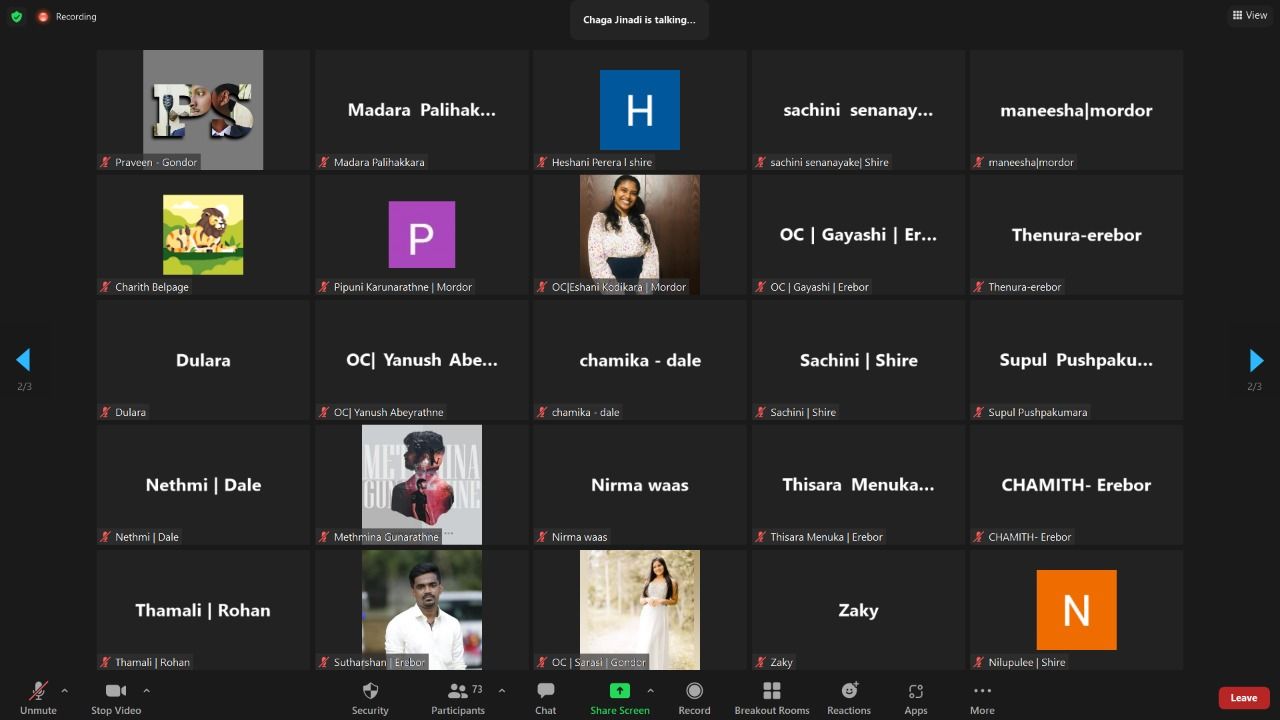
Task: Open the More menu
Action: pyautogui.click(x=982, y=697)
